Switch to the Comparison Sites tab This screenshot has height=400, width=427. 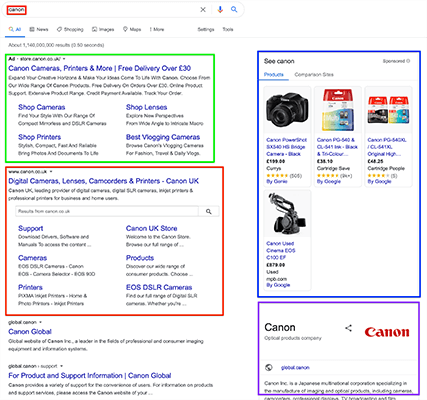coord(314,75)
